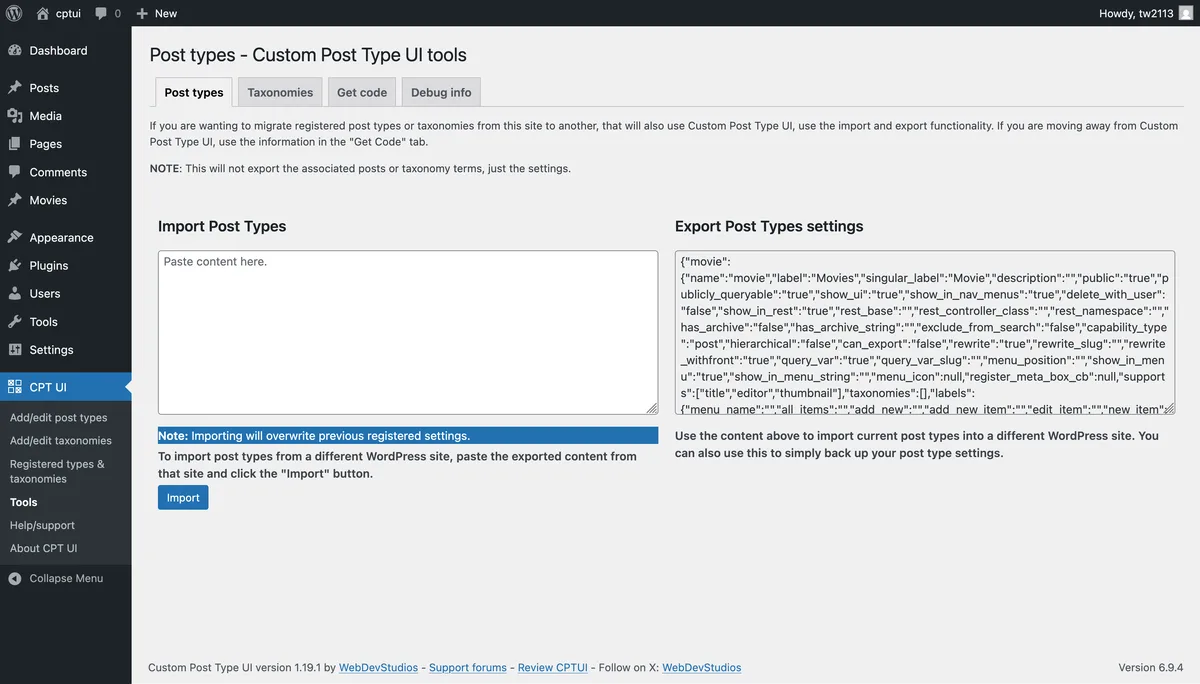Open Registered types & taxonomies
Screen dimensions: 1200x684
click(57, 471)
